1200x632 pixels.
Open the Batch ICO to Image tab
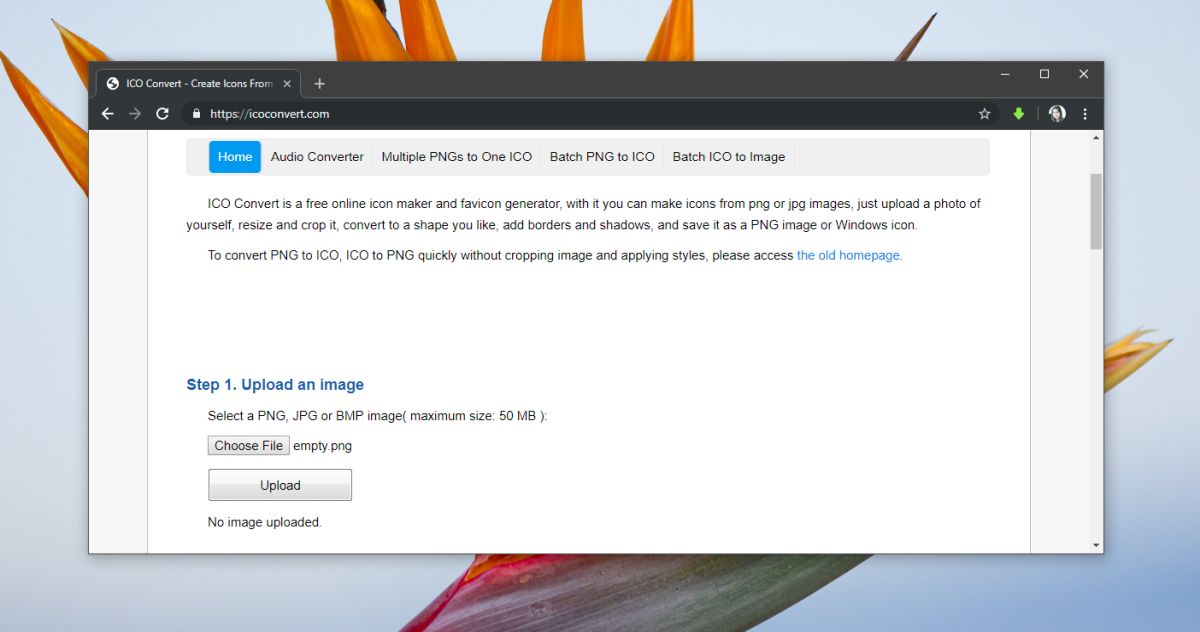pyautogui.click(x=728, y=157)
